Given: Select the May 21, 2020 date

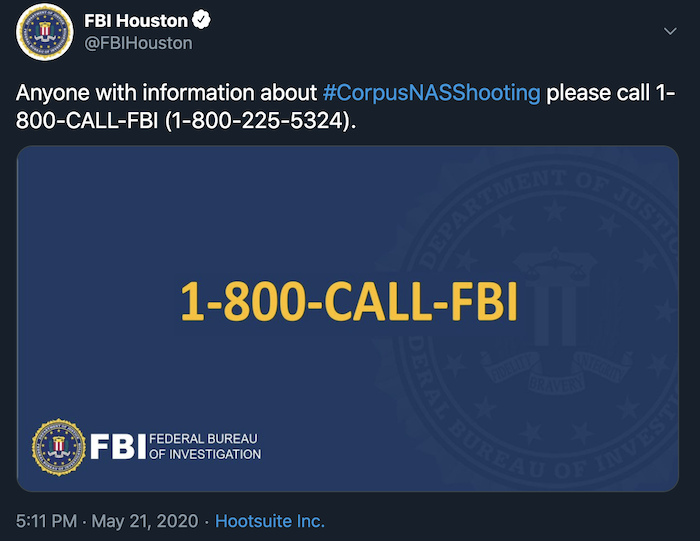Looking at the screenshot, I should pyautogui.click(x=145, y=521).
